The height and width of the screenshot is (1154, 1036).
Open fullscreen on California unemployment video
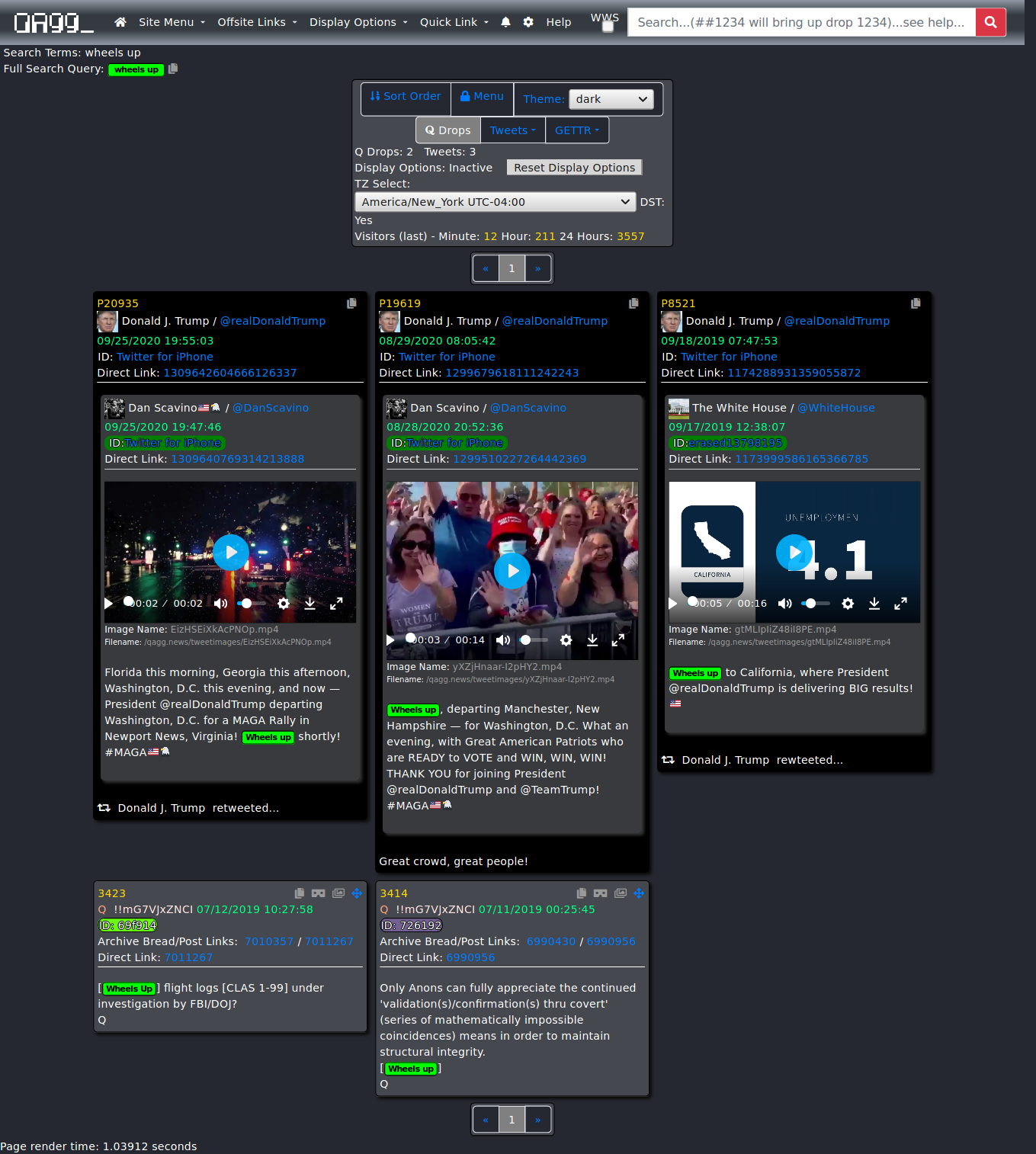(x=900, y=604)
